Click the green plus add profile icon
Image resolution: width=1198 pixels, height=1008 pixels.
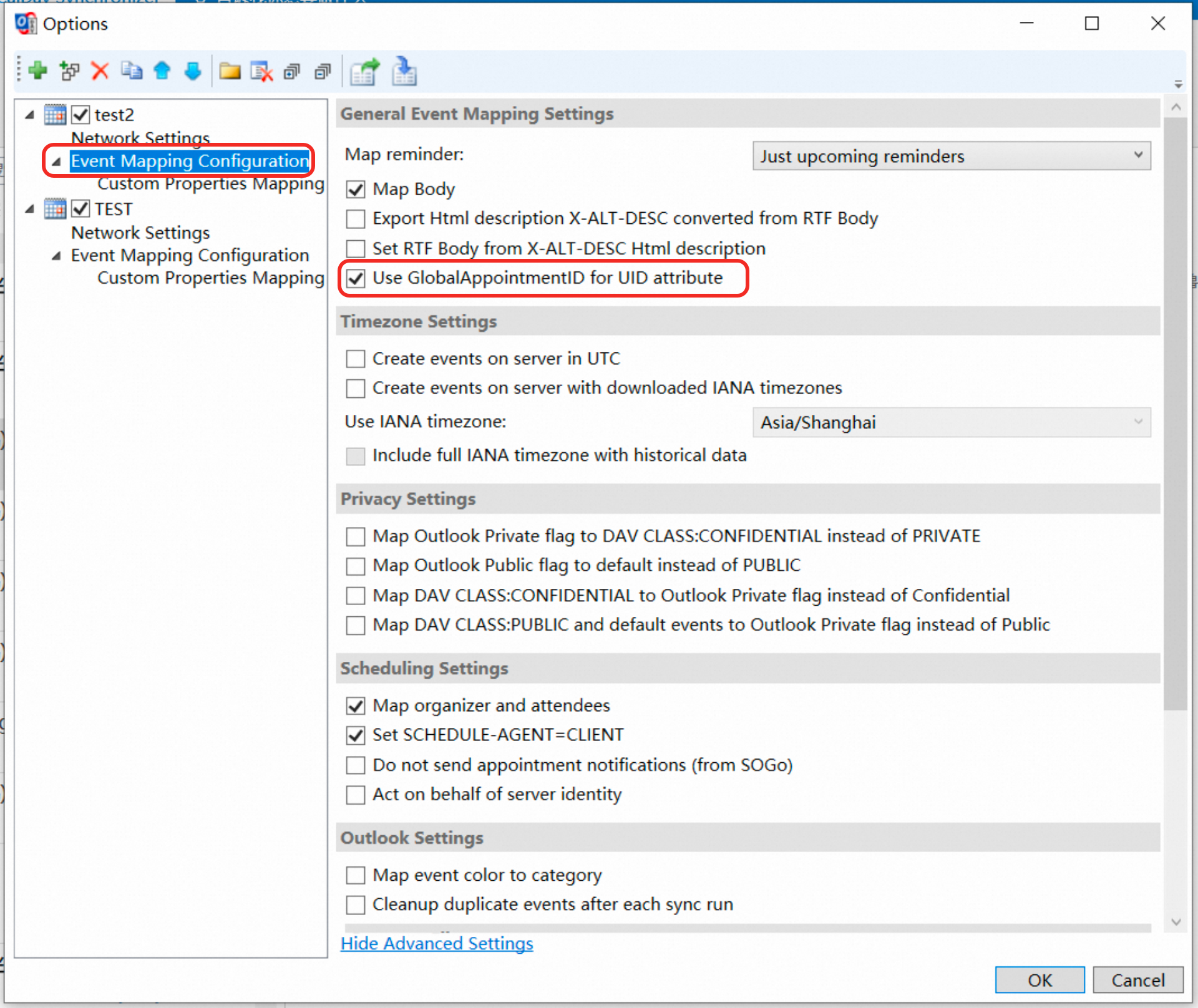[x=38, y=70]
